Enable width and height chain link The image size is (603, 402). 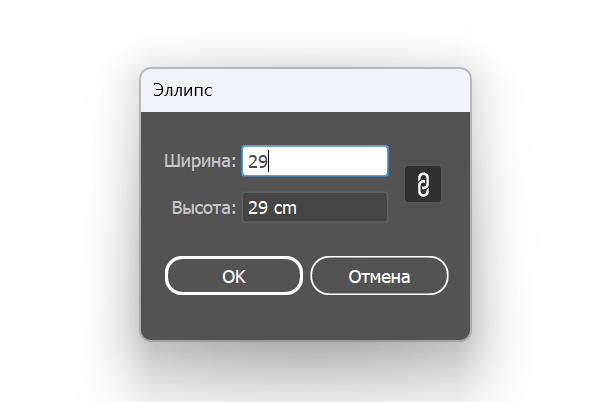point(423,184)
